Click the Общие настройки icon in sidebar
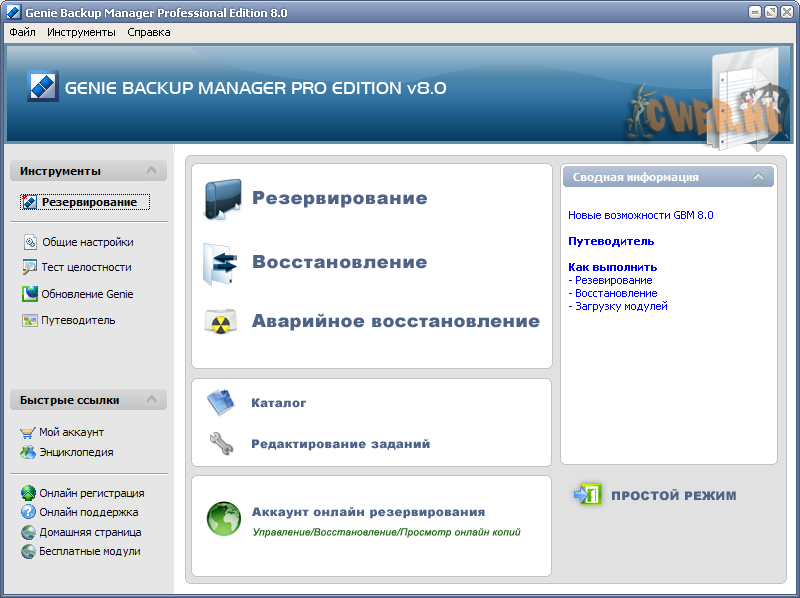800x598 pixels. point(30,242)
